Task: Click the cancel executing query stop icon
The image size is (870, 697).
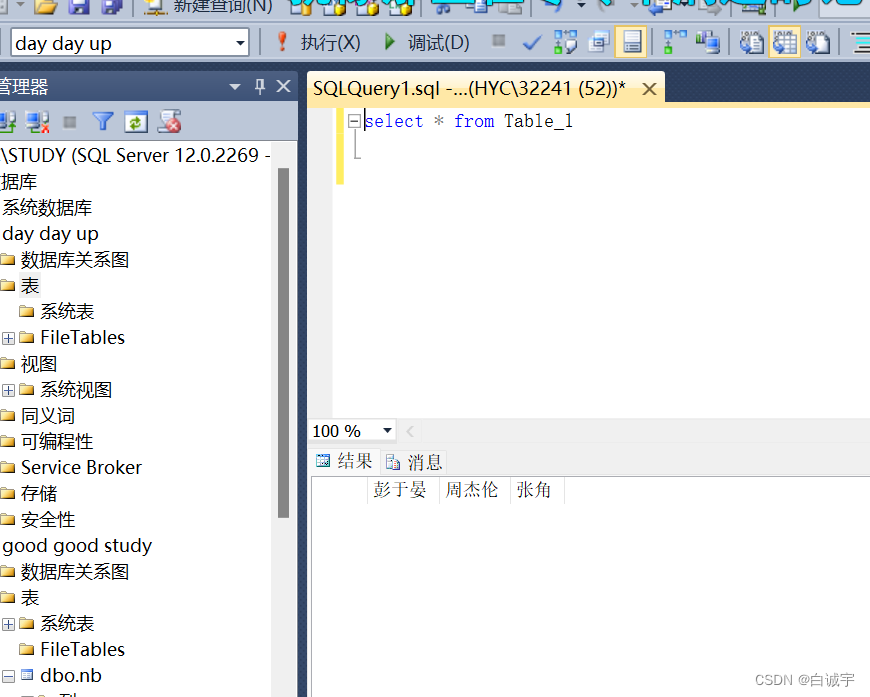Action: pyautogui.click(x=499, y=41)
